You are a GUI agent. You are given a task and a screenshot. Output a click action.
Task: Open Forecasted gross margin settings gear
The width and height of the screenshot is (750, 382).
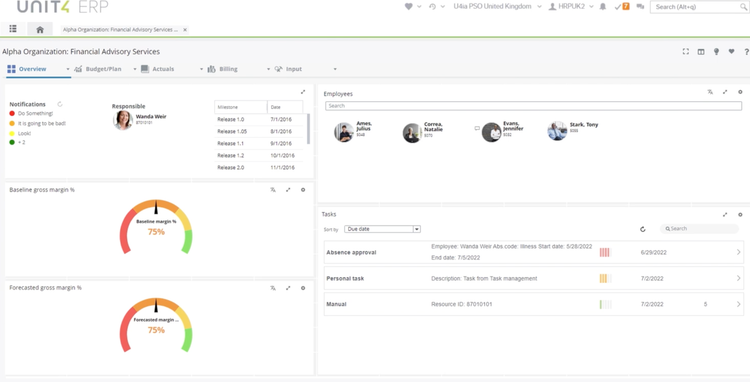[x=303, y=288]
